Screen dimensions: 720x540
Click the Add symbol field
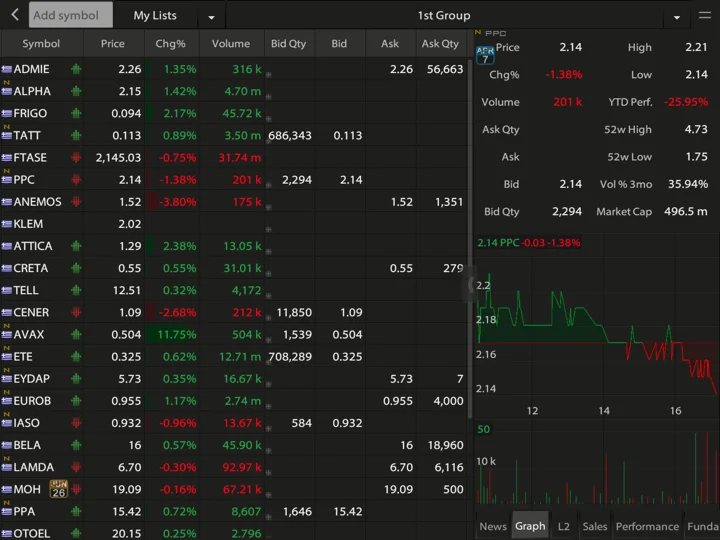pos(71,15)
